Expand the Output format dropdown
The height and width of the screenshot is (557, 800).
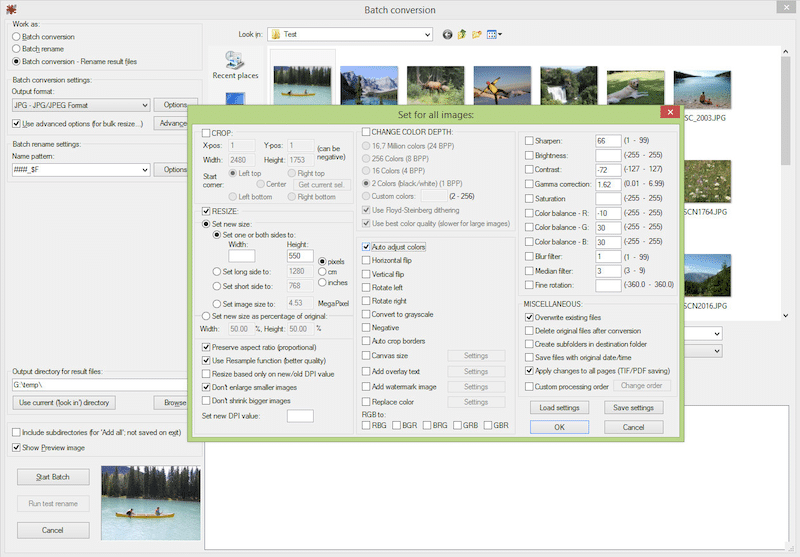pos(81,105)
